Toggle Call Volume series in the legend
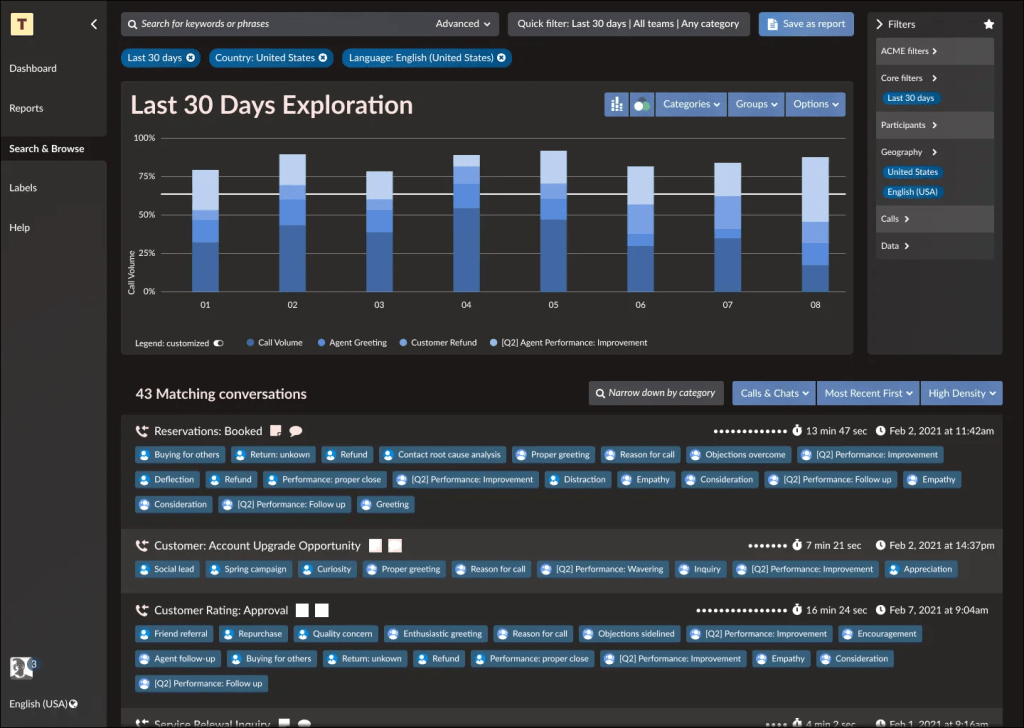 (273, 343)
